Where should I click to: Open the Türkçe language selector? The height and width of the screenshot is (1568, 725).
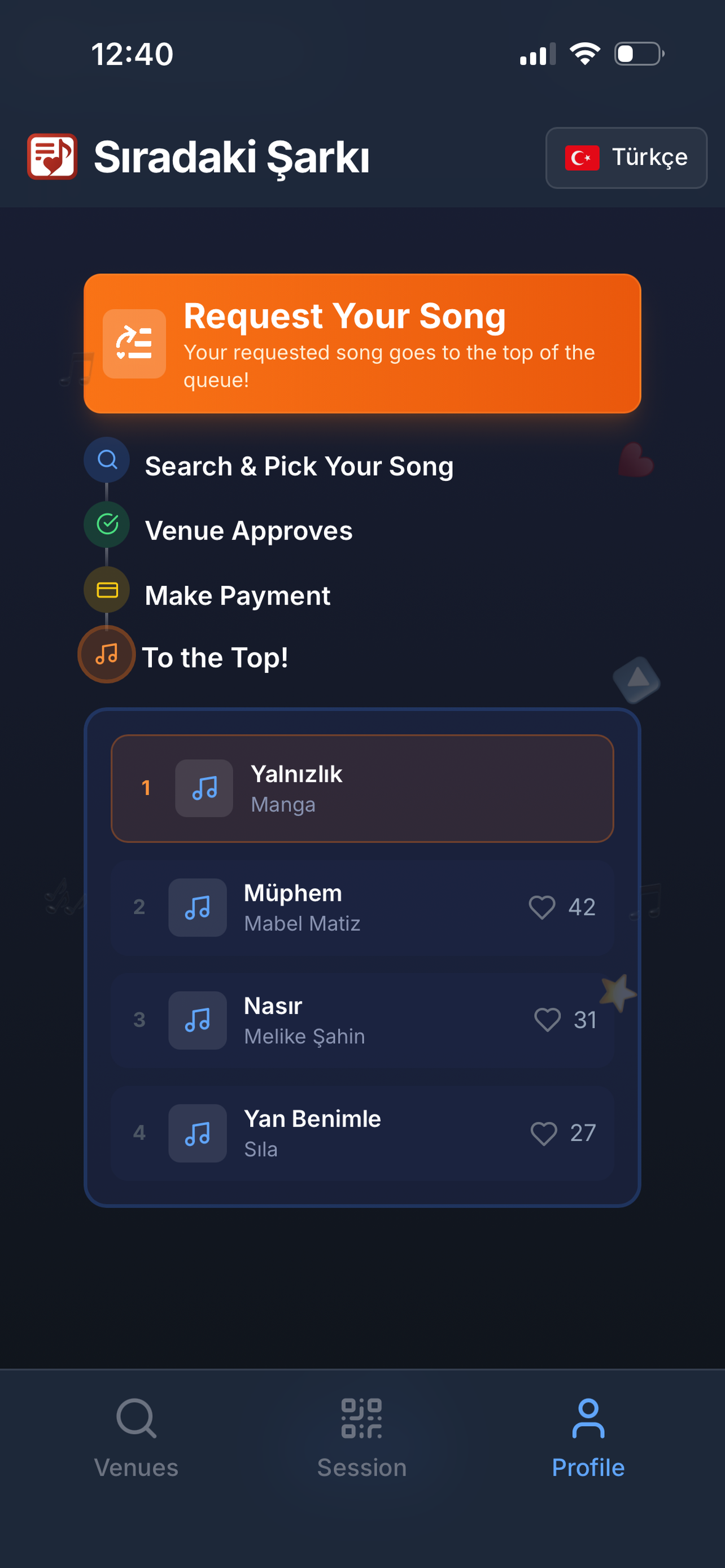coord(626,157)
